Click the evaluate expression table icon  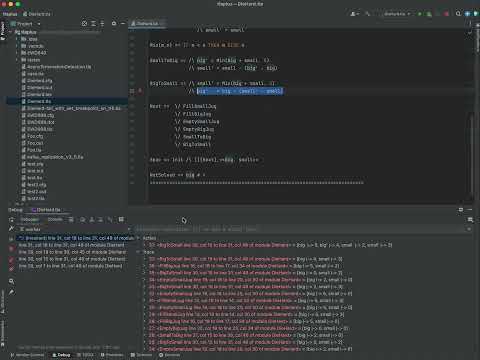click(x=121, y=219)
